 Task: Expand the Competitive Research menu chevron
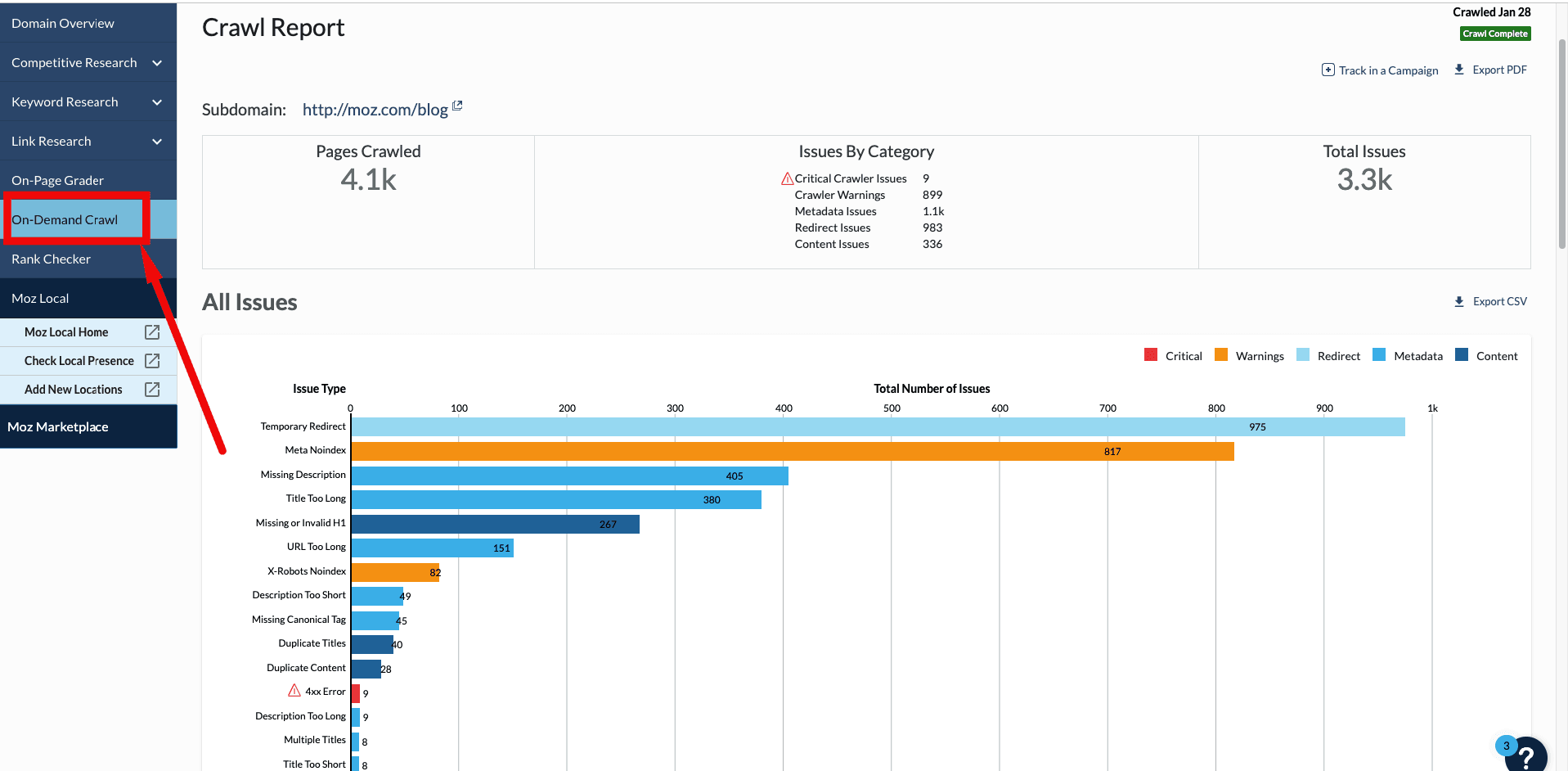click(157, 63)
